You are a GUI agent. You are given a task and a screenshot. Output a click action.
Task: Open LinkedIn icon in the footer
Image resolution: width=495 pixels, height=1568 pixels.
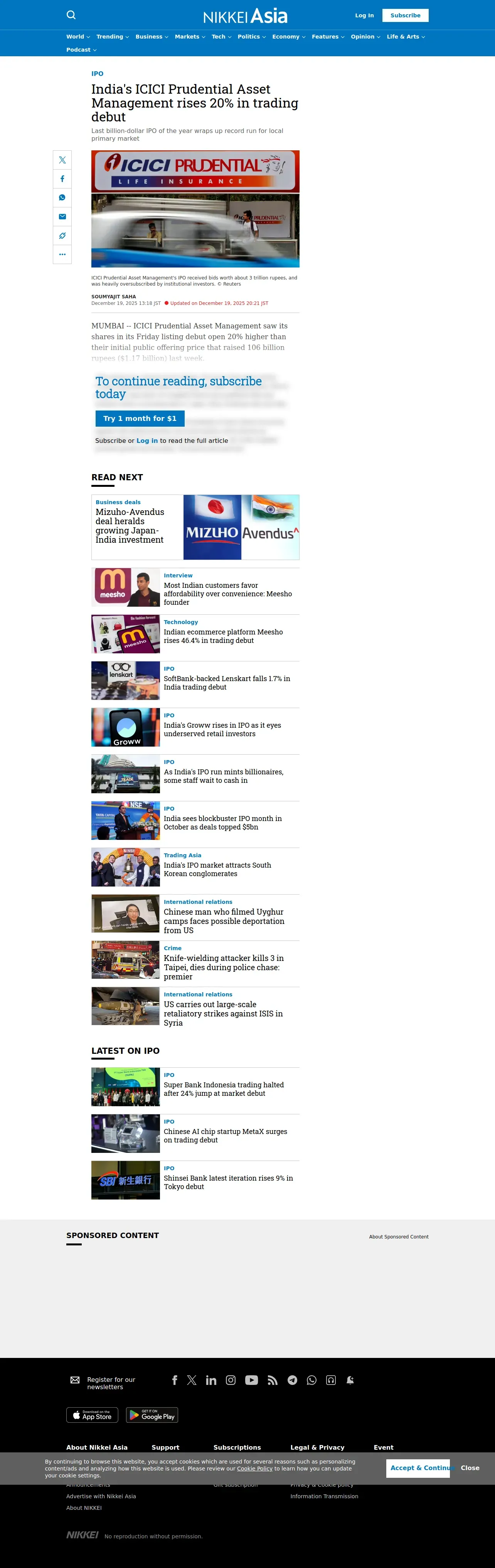(x=211, y=1380)
